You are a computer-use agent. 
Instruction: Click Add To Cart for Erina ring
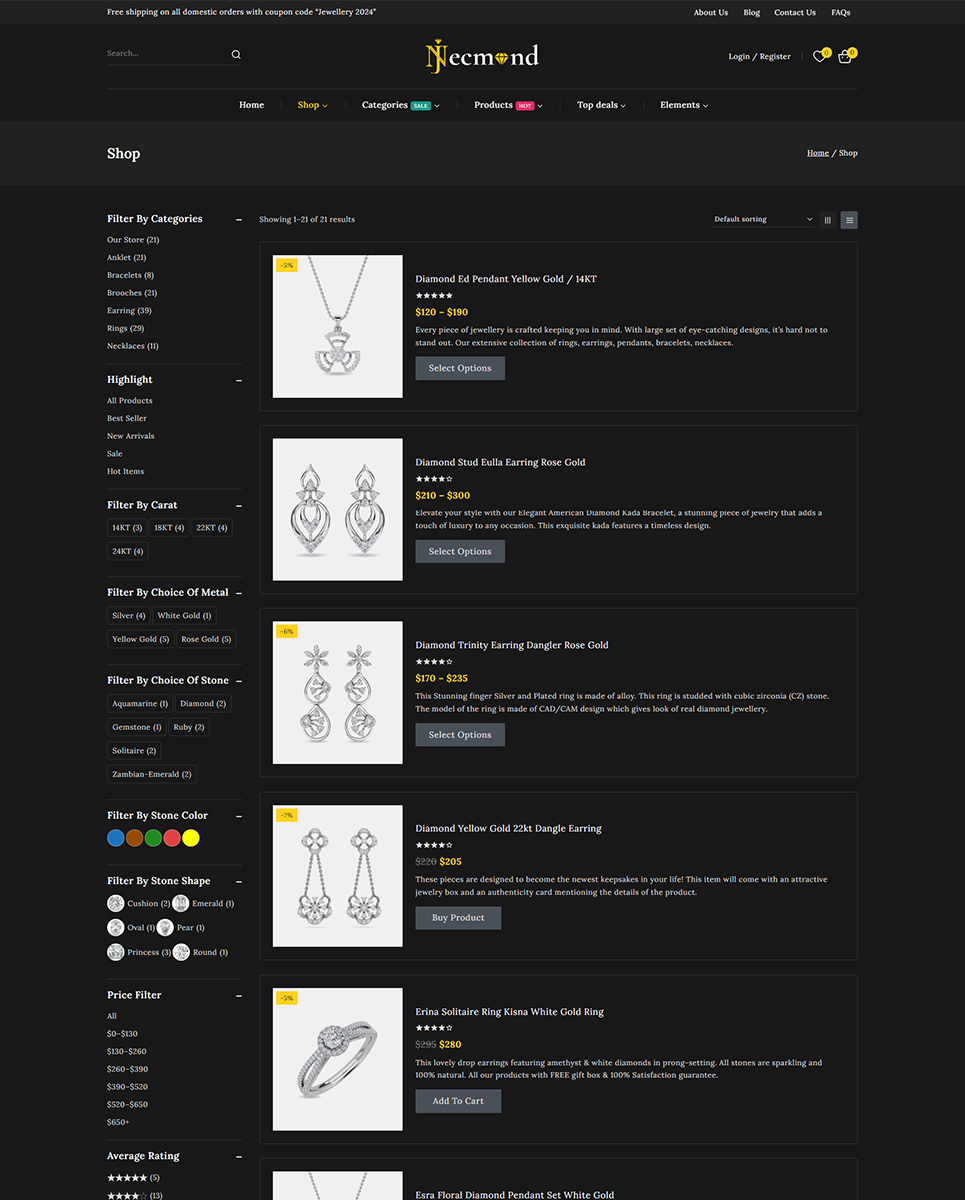coord(458,1101)
